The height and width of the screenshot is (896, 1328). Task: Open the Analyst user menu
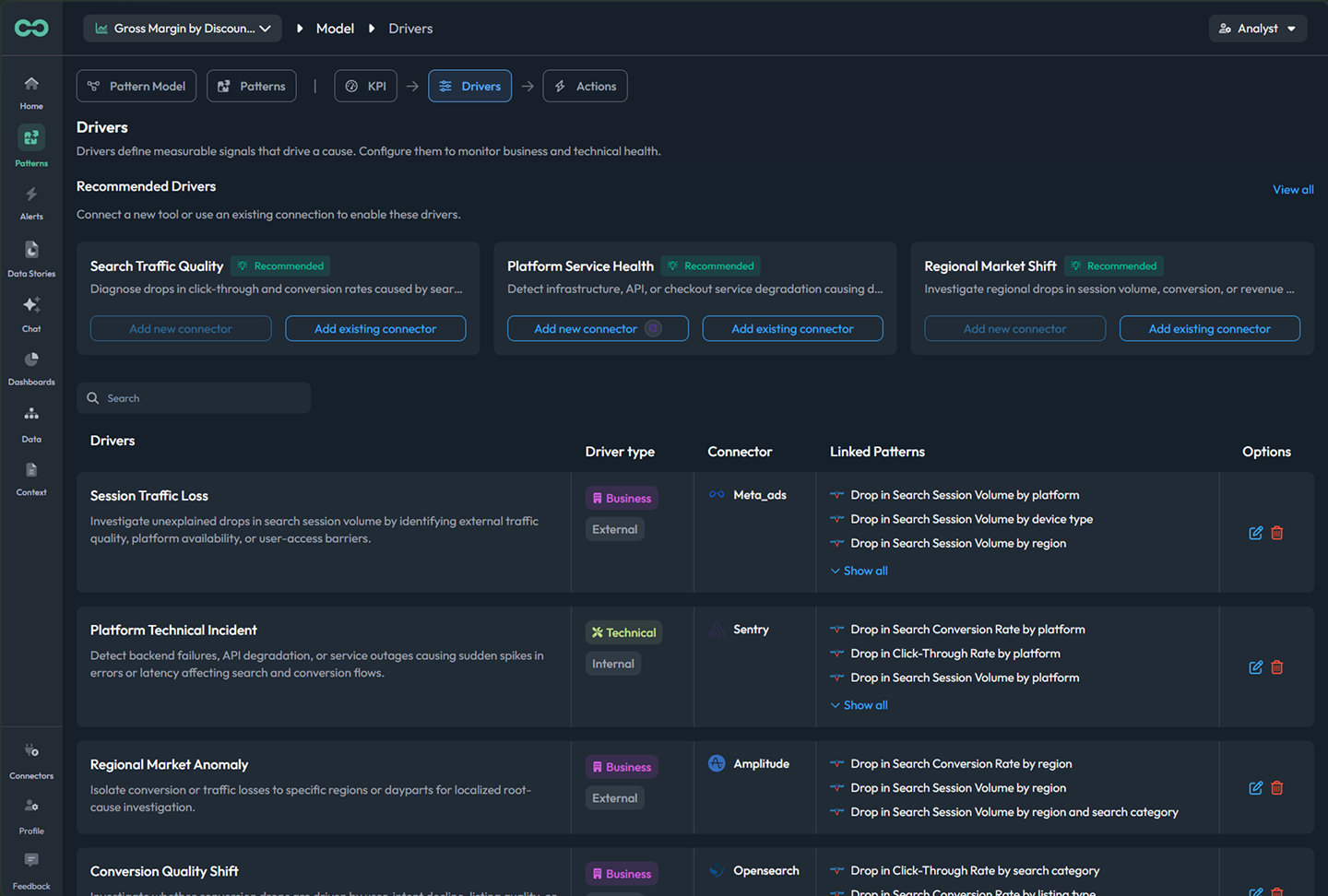click(1258, 29)
